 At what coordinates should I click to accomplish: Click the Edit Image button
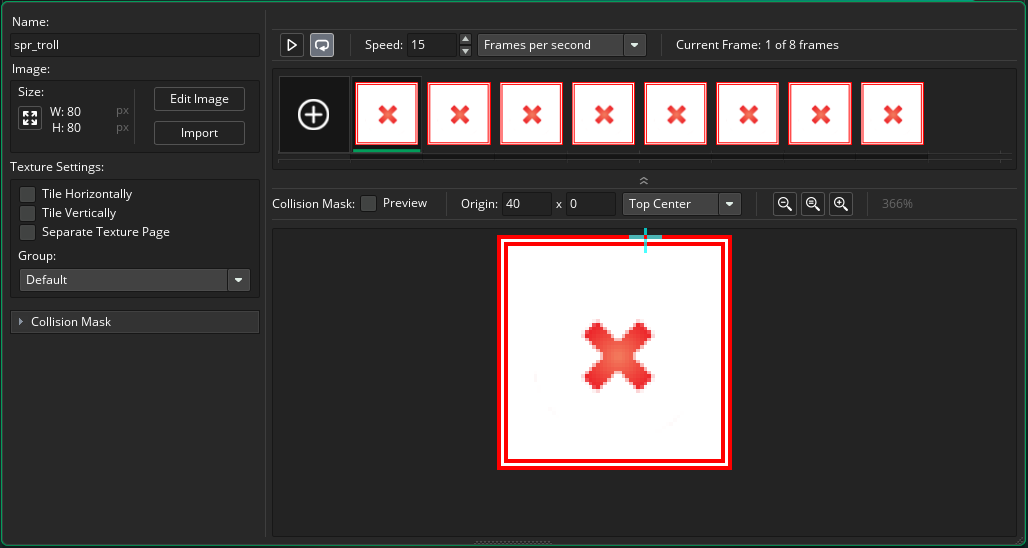tap(199, 99)
